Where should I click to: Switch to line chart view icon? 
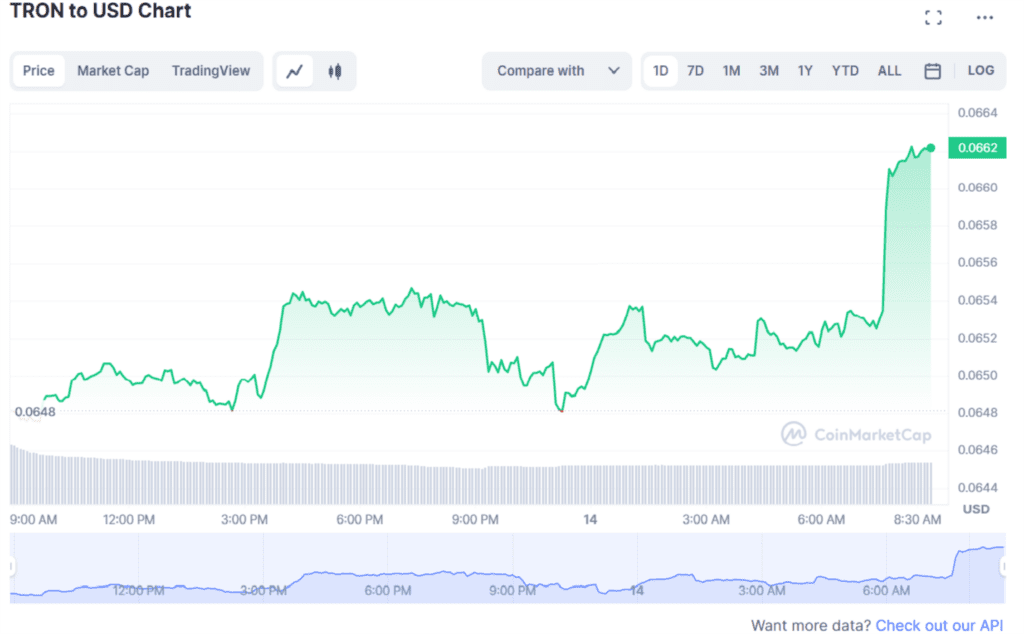[x=295, y=71]
